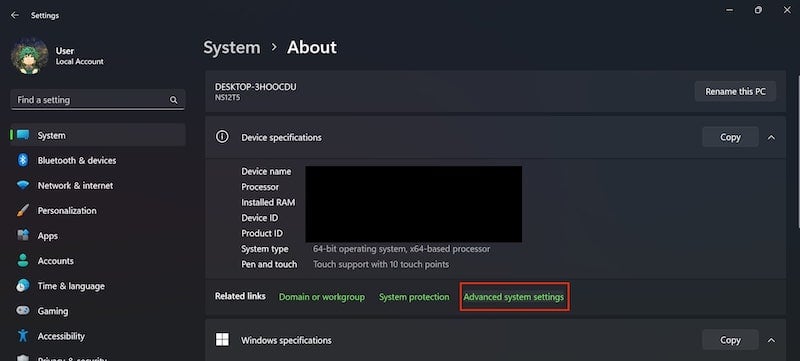Click the back arrow in Settings title bar

[15, 15]
